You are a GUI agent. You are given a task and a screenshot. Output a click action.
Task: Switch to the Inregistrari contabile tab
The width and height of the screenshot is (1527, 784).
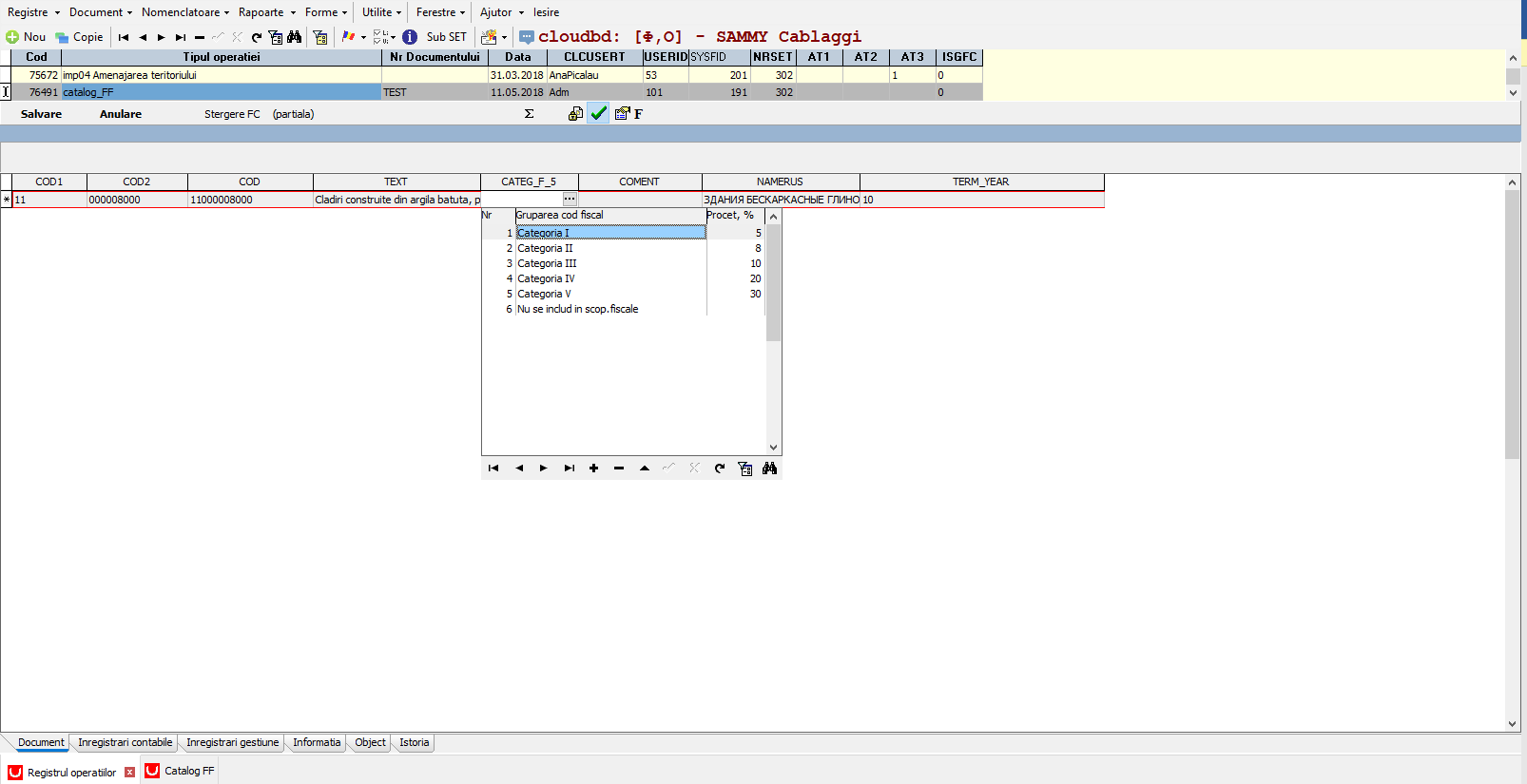(126, 743)
